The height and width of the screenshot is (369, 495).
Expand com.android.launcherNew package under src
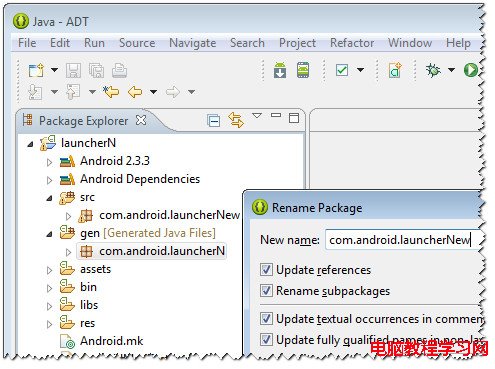coord(68,216)
